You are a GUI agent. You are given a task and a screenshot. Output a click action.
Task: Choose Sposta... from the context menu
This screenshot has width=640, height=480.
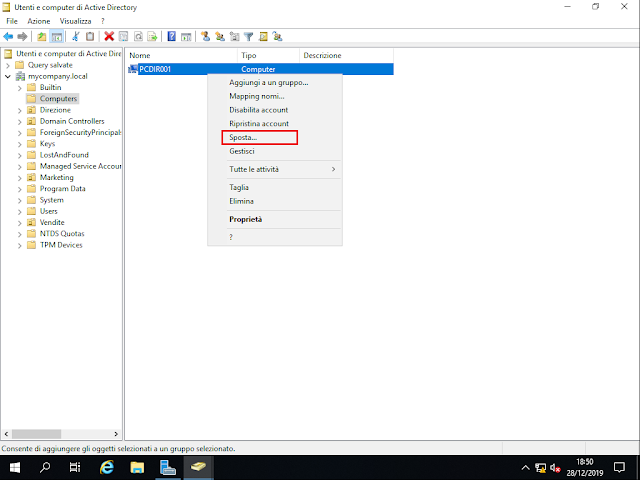click(x=275, y=138)
